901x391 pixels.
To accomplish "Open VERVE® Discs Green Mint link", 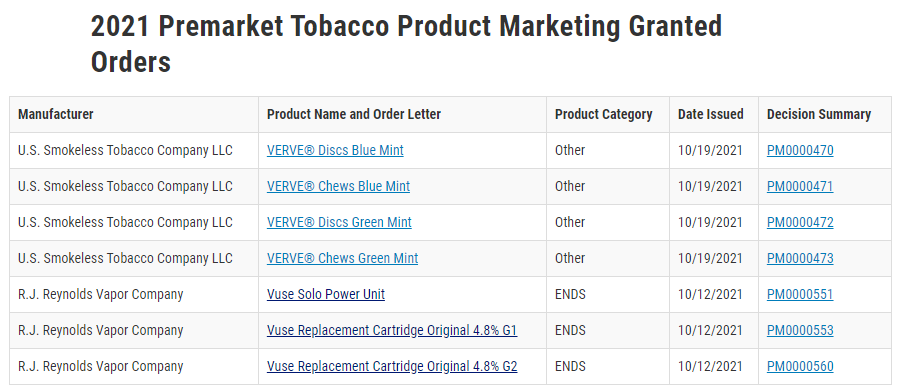I will (x=339, y=223).
